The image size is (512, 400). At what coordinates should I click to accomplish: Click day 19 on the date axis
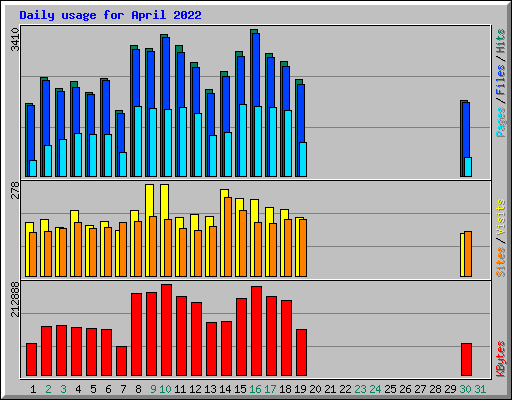pyautogui.click(x=300, y=389)
